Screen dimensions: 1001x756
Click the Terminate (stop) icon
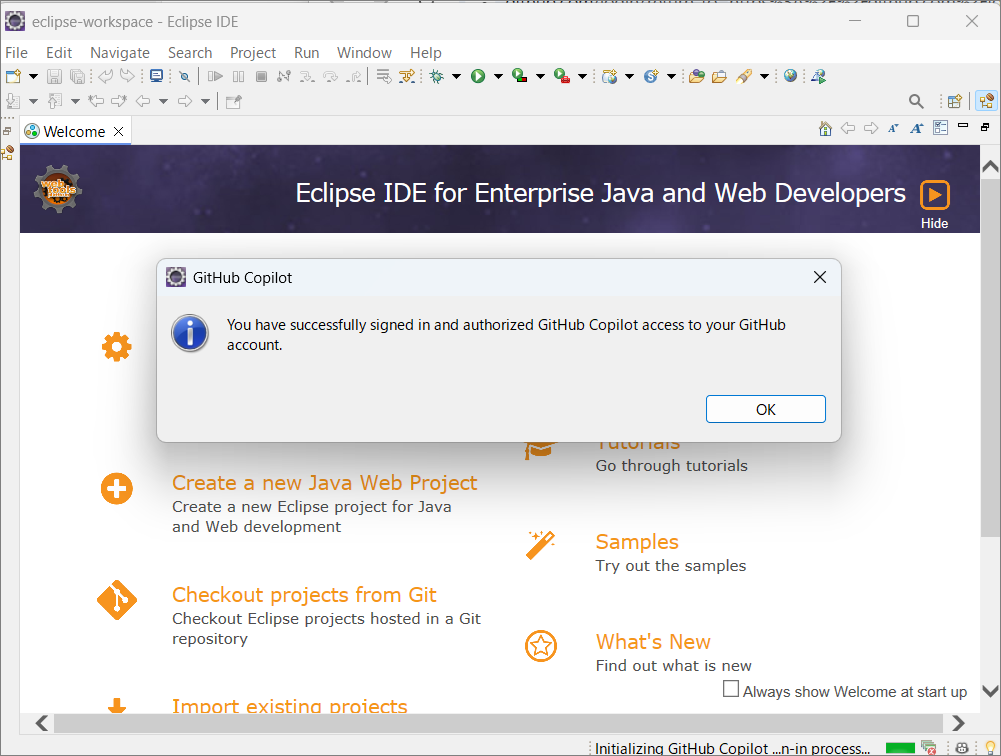coord(261,77)
